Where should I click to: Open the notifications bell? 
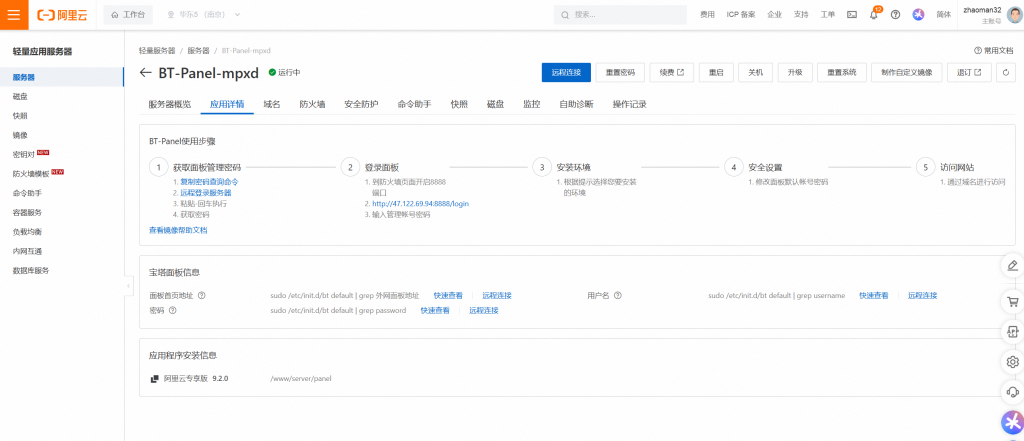(x=874, y=14)
